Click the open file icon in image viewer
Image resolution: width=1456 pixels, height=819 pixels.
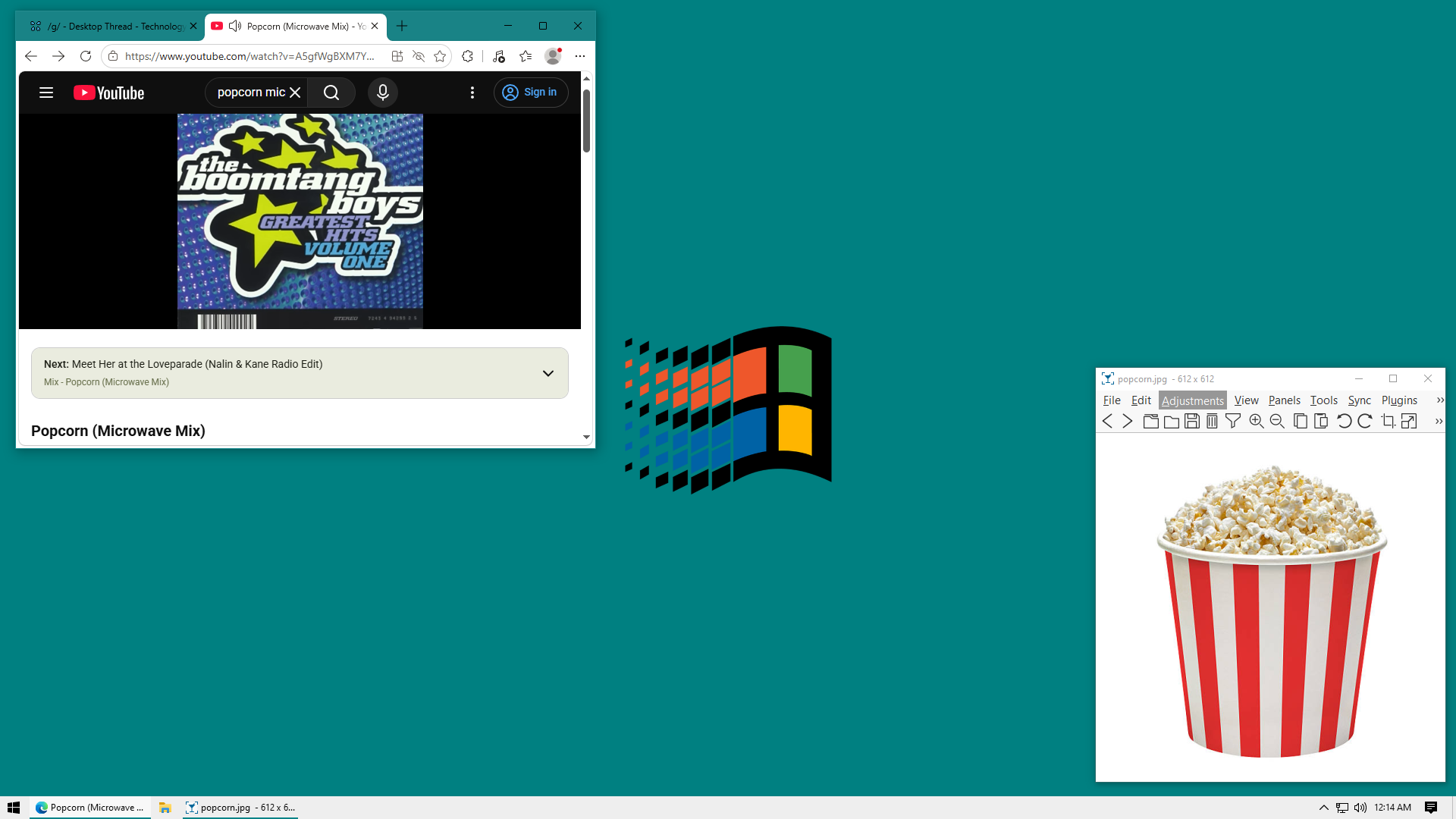coord(1150,422)
